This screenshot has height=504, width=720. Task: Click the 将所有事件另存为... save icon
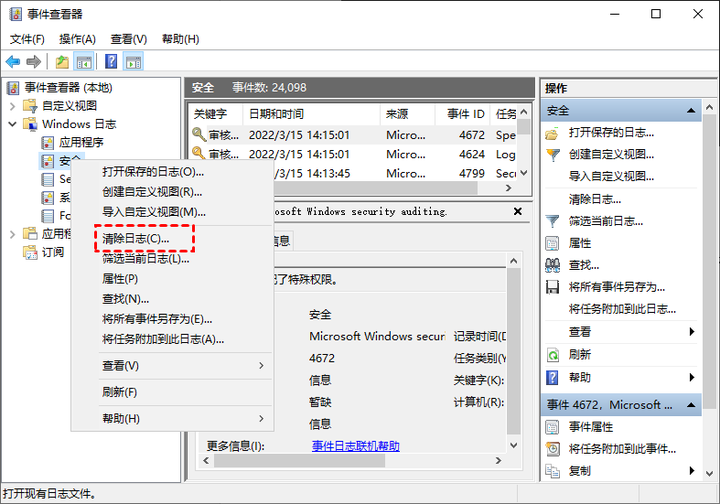(x=552, y=287)
